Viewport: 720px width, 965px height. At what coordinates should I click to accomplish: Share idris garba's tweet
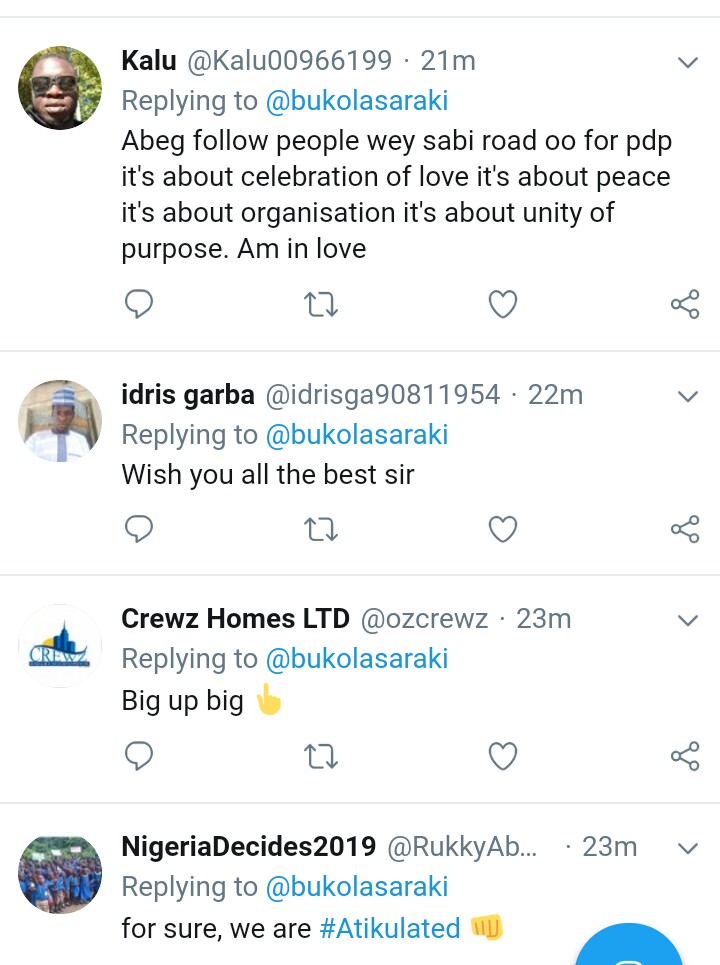pyautogui.click(x=685, y=528)
